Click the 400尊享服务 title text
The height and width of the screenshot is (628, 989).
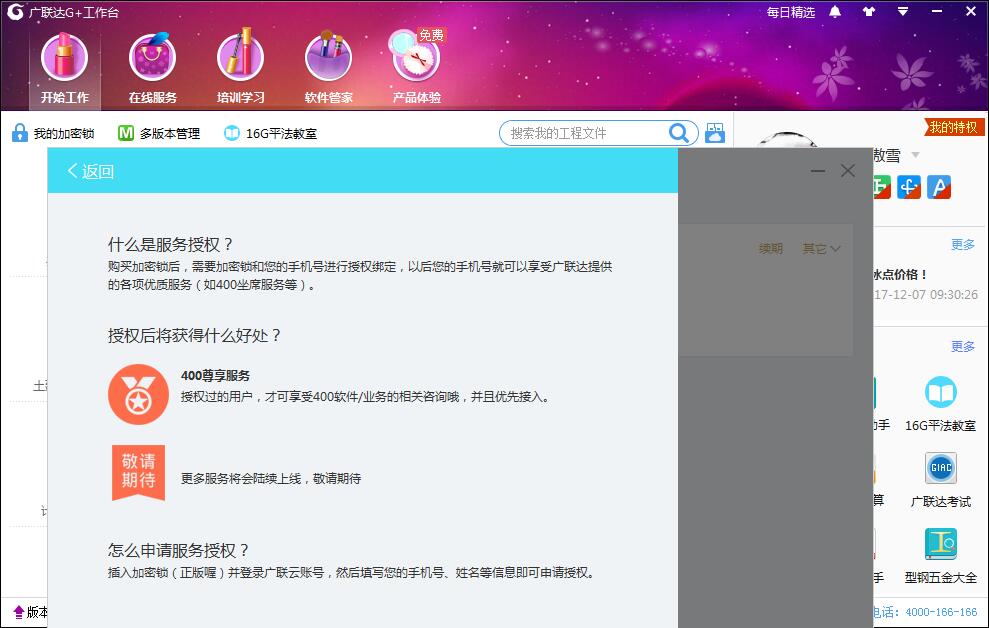point(216,375)
